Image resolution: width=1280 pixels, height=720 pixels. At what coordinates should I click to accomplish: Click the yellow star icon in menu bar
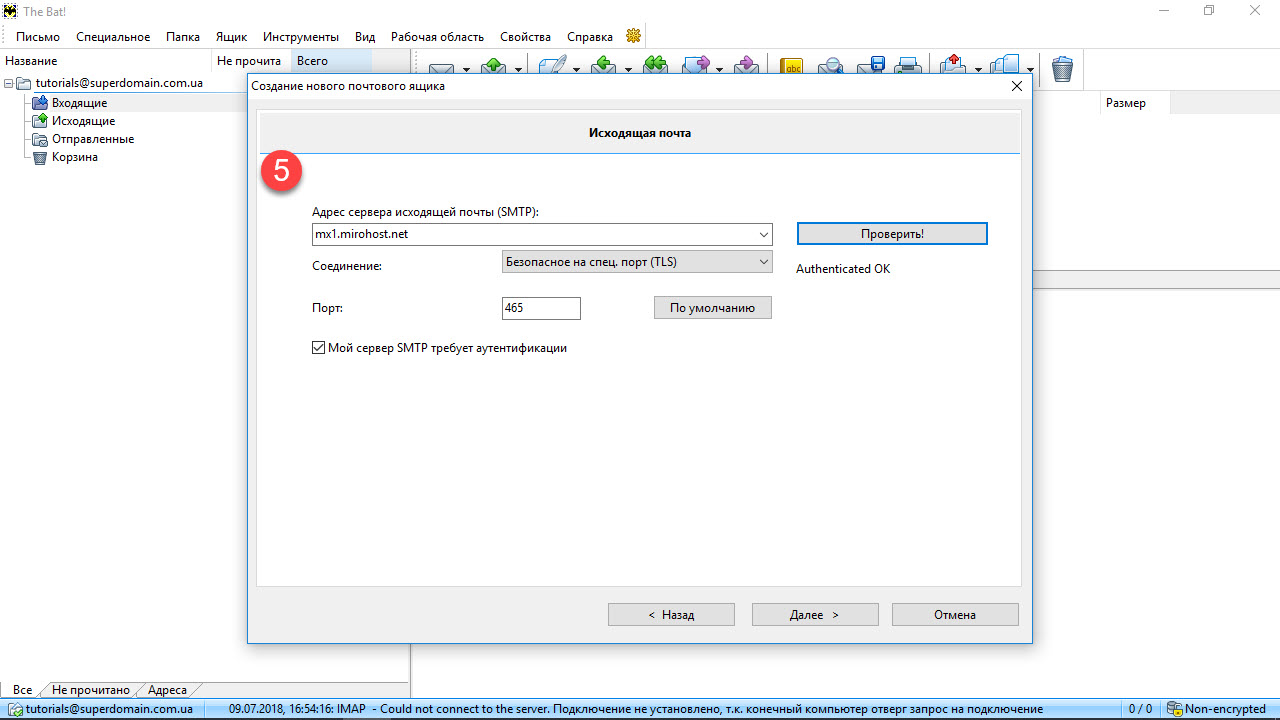tap(633, 36)
